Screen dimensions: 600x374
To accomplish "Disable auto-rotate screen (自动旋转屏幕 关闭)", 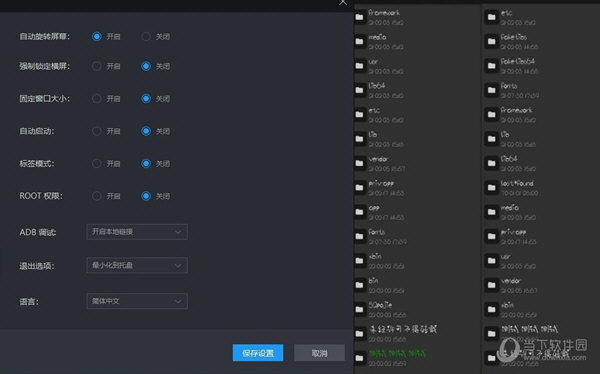I will [x=146, y=36].
